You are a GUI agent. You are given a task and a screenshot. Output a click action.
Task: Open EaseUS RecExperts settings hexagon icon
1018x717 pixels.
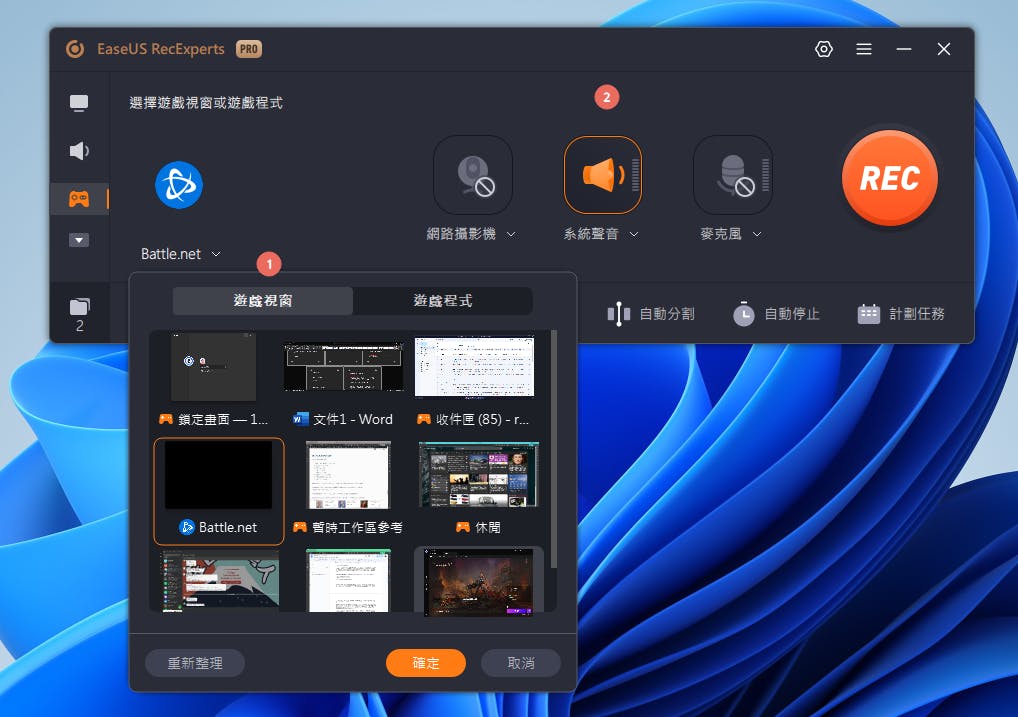823,49
